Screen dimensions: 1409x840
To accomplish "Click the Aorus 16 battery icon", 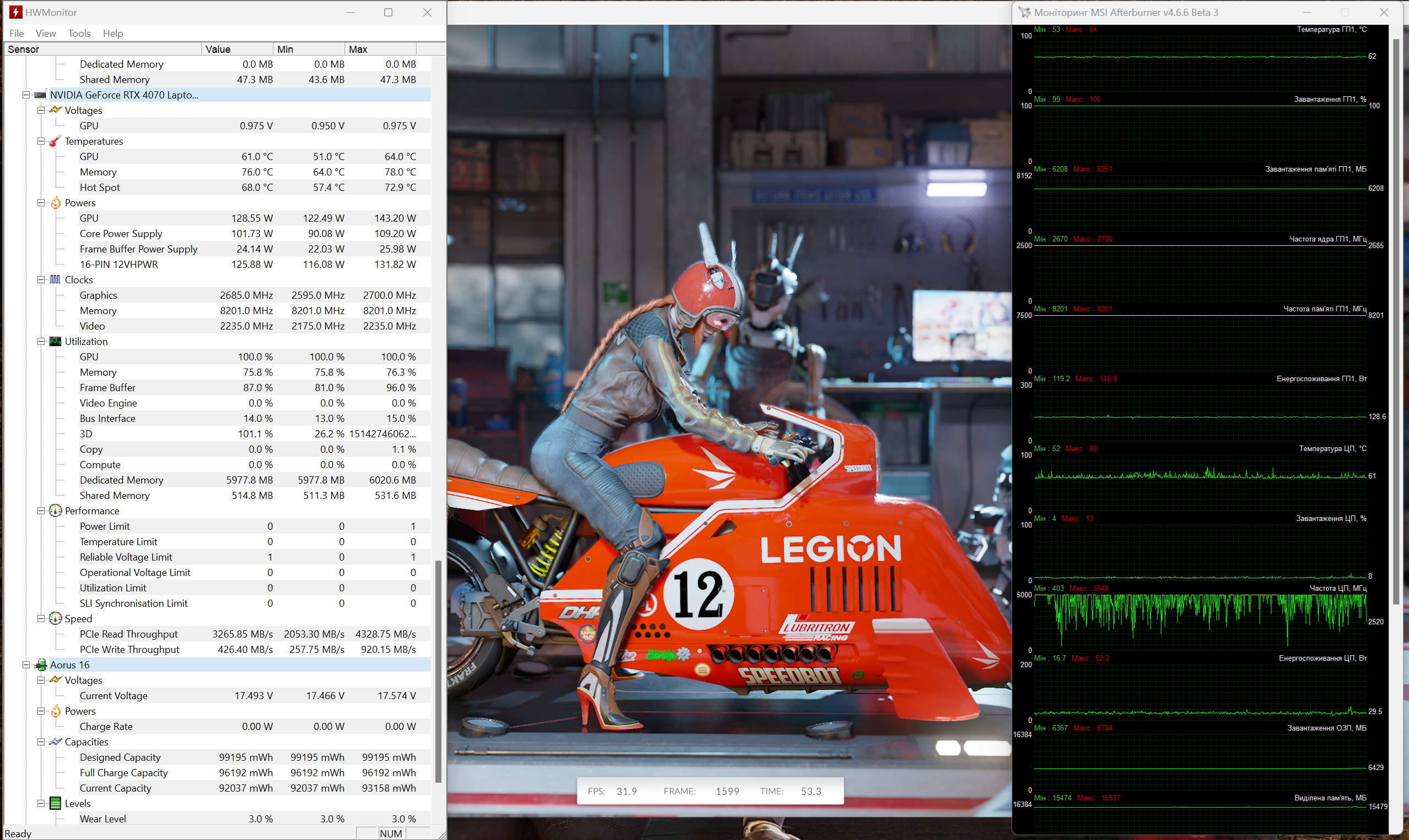I will (x=40, y=665).
